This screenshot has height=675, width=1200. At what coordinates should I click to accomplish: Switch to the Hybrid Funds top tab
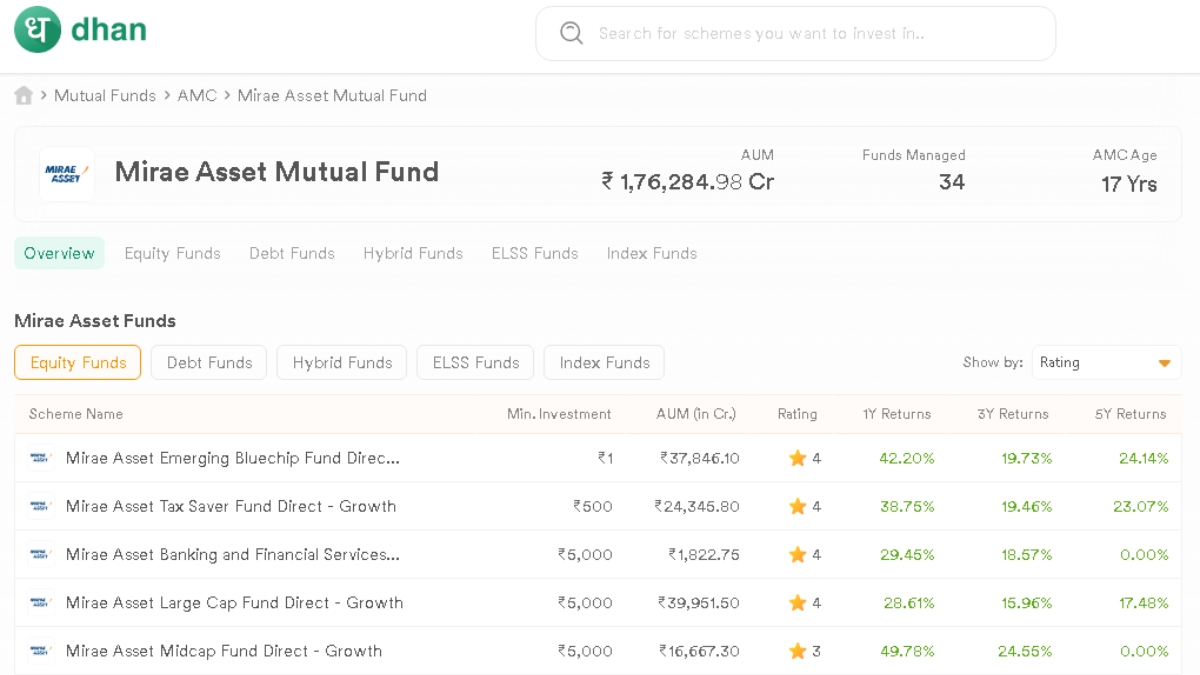pos(413,254)
